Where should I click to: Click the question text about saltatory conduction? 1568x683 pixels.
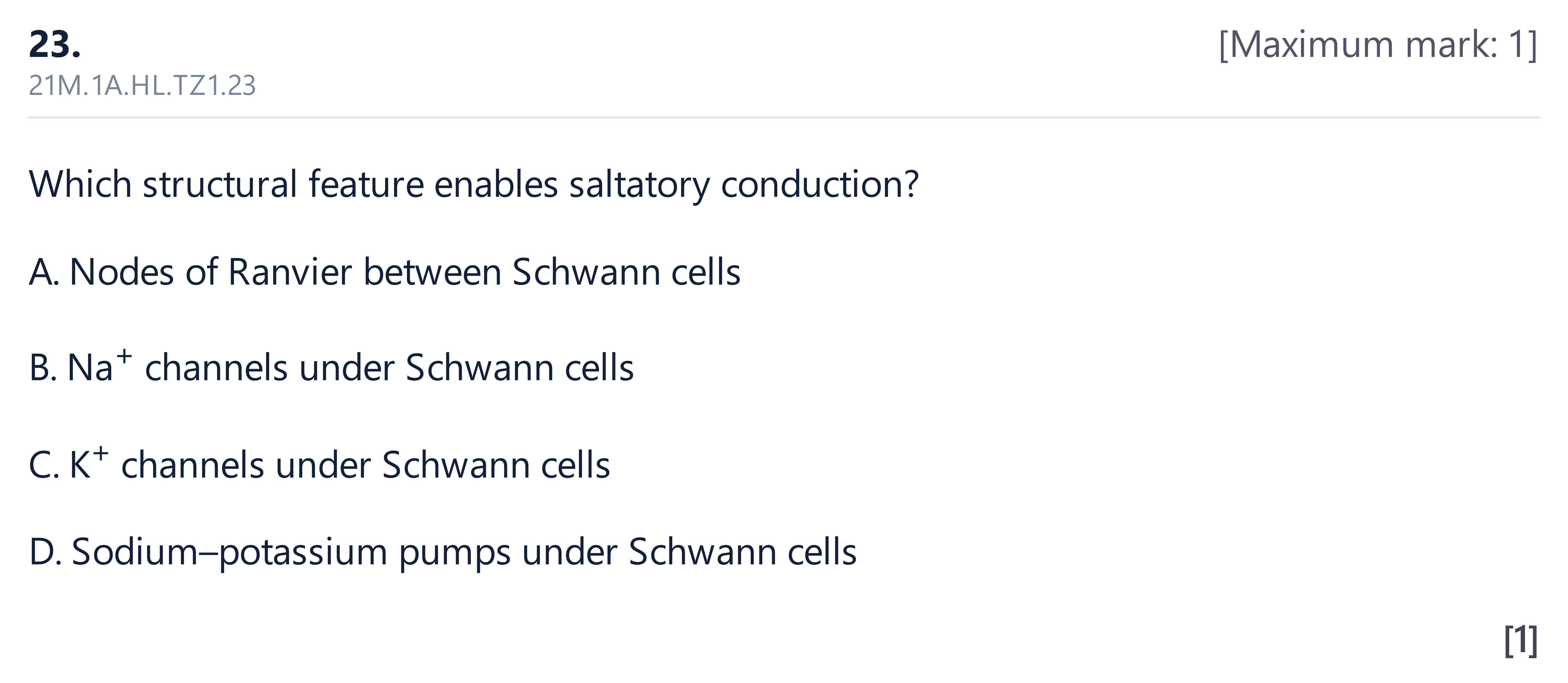coord(474,184)
